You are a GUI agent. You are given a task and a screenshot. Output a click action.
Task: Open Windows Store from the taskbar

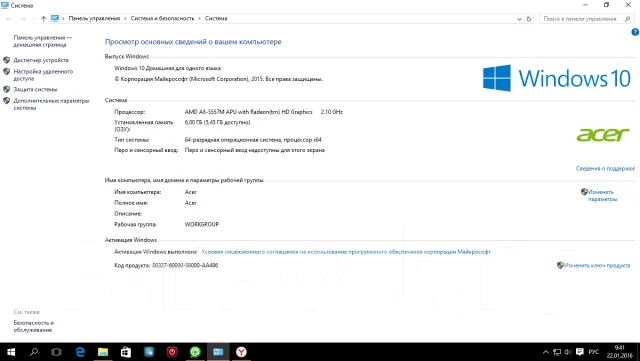(x=126, y=352)
